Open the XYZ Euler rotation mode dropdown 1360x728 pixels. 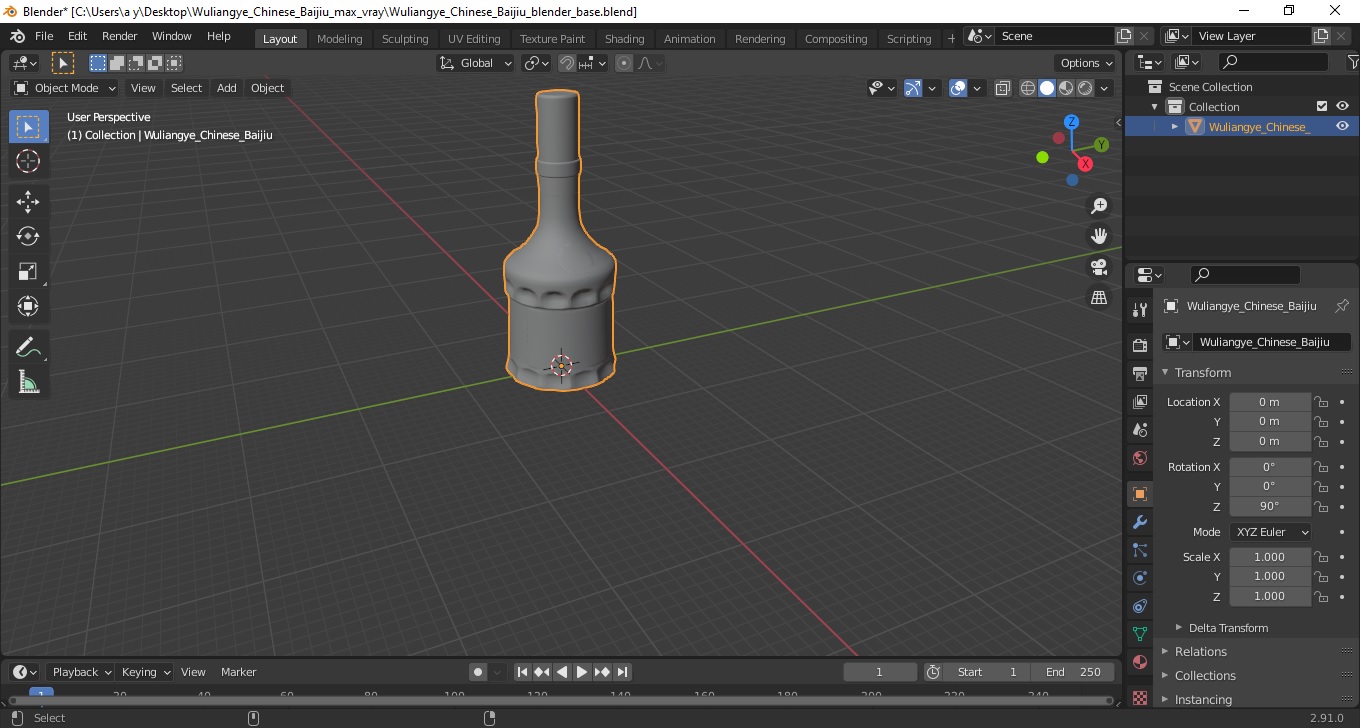1269,532
